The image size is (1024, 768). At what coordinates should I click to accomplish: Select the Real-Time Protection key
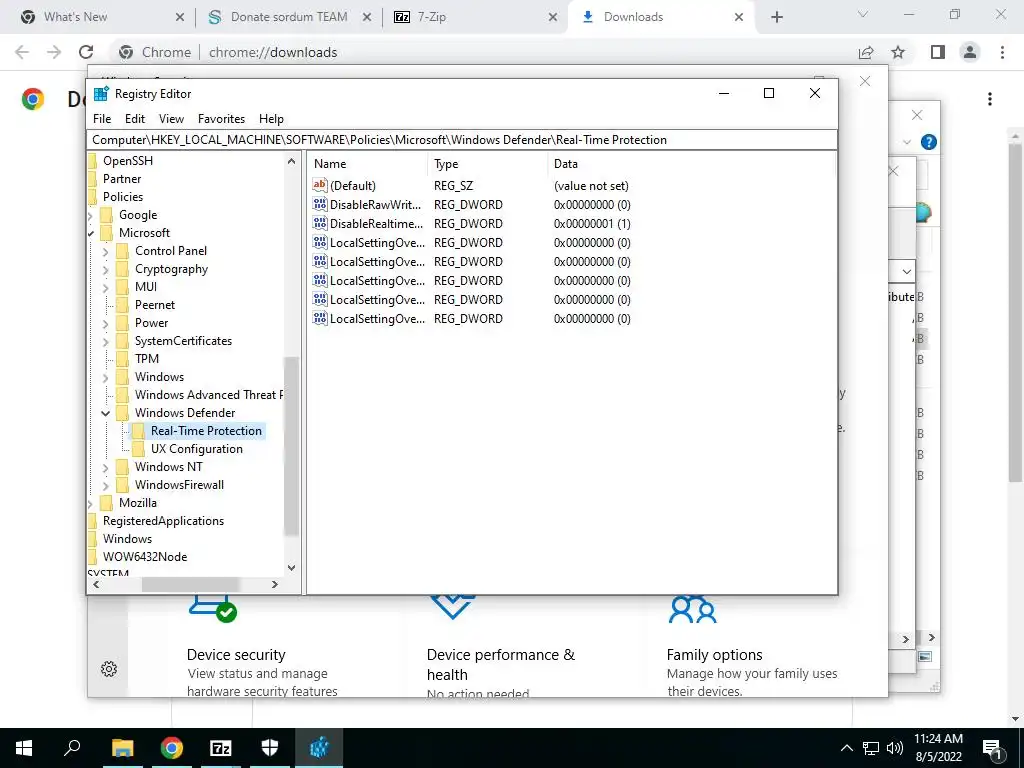pyautogui.click(x=206, y=431)
